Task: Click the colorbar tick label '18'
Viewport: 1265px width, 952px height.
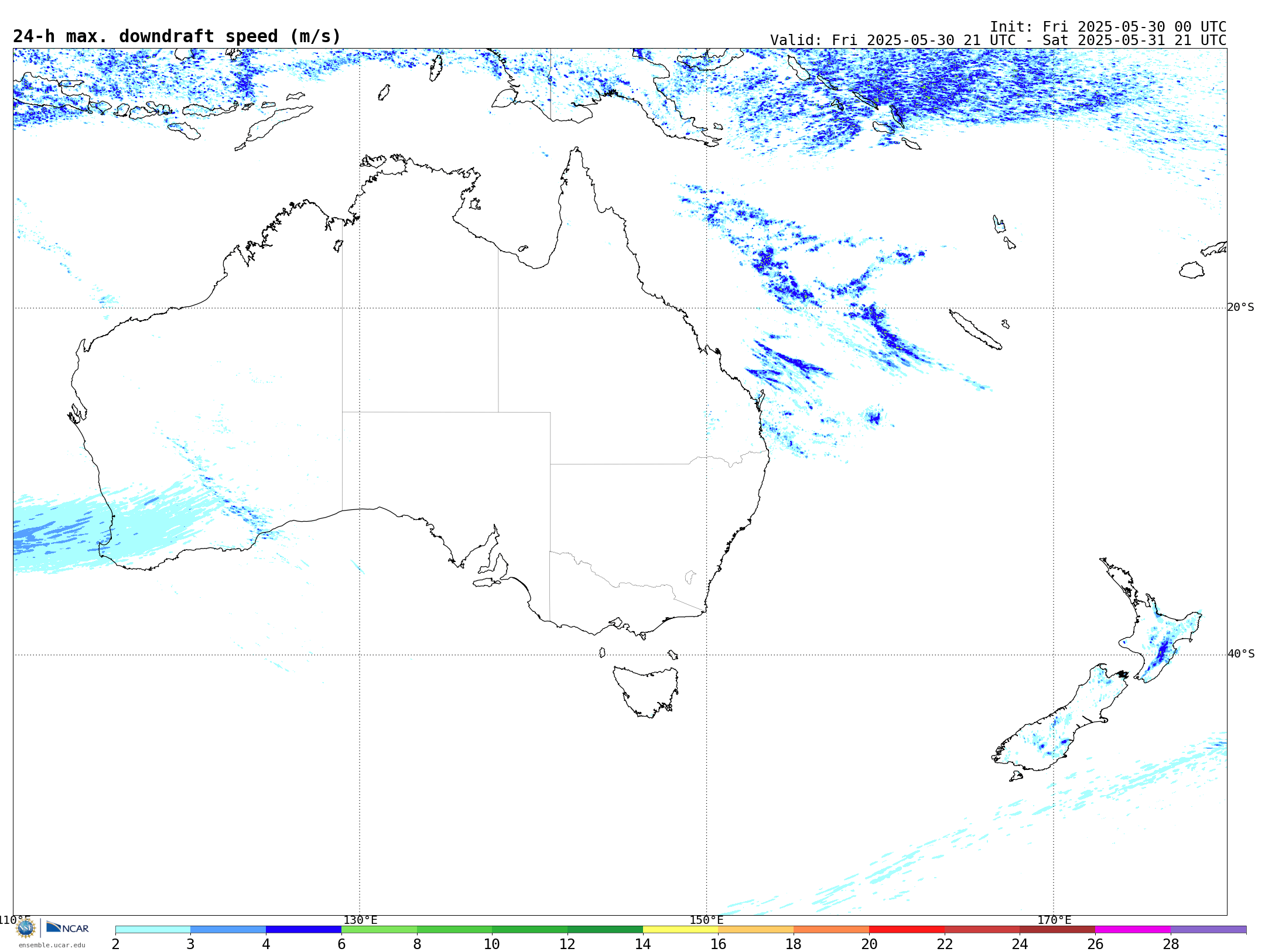Action: tap(794, 944)
